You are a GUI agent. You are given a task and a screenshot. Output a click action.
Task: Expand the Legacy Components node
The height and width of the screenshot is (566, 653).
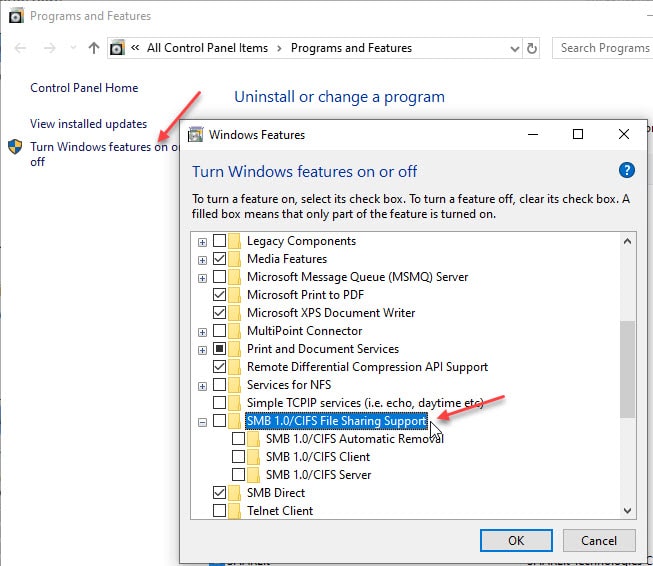(x=202, y=242)
